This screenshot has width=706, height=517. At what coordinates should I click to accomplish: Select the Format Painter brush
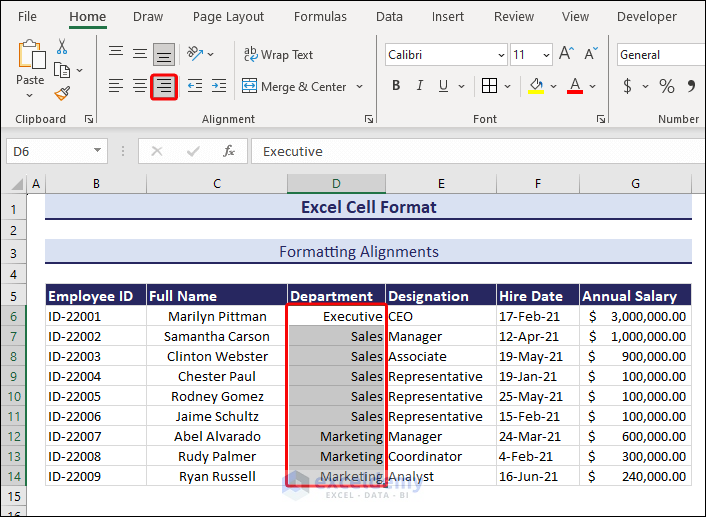[x=62, y=93]
